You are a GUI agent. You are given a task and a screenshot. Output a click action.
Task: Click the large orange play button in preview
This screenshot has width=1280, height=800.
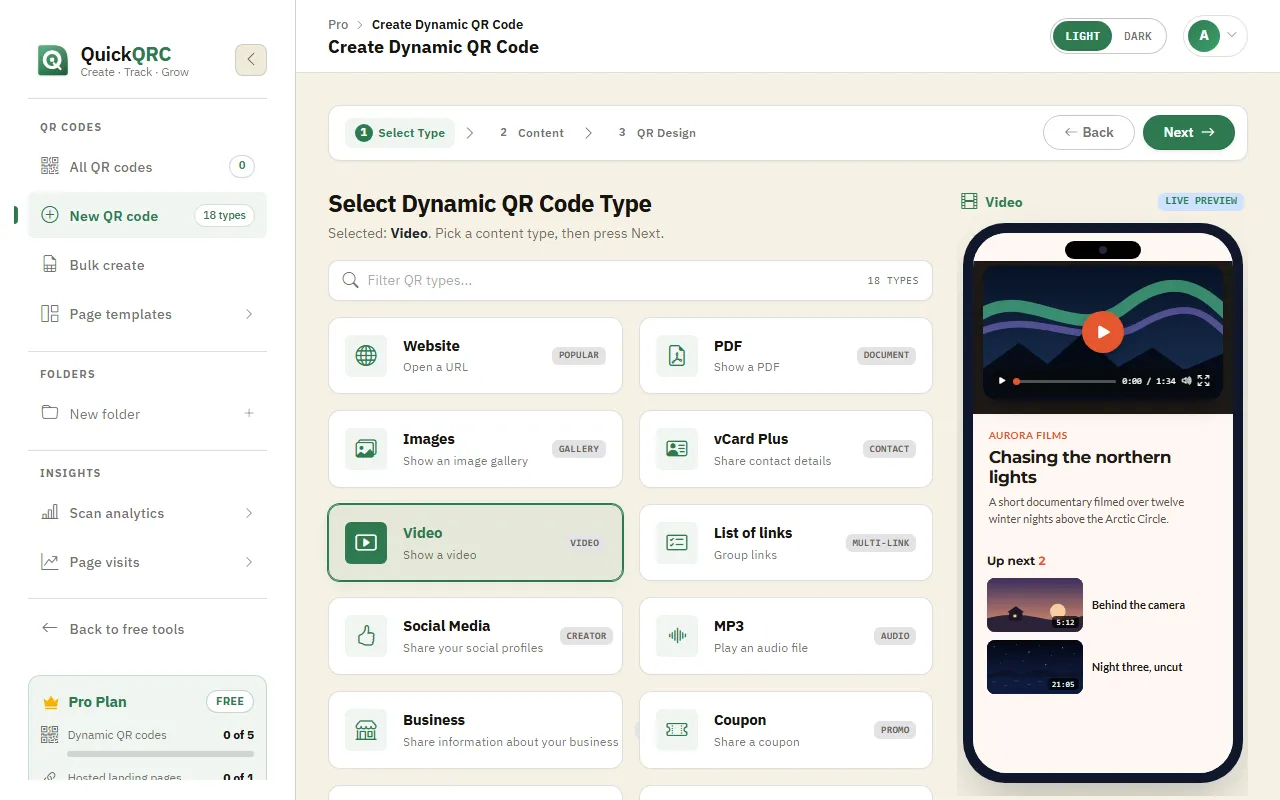[1103, 332]
